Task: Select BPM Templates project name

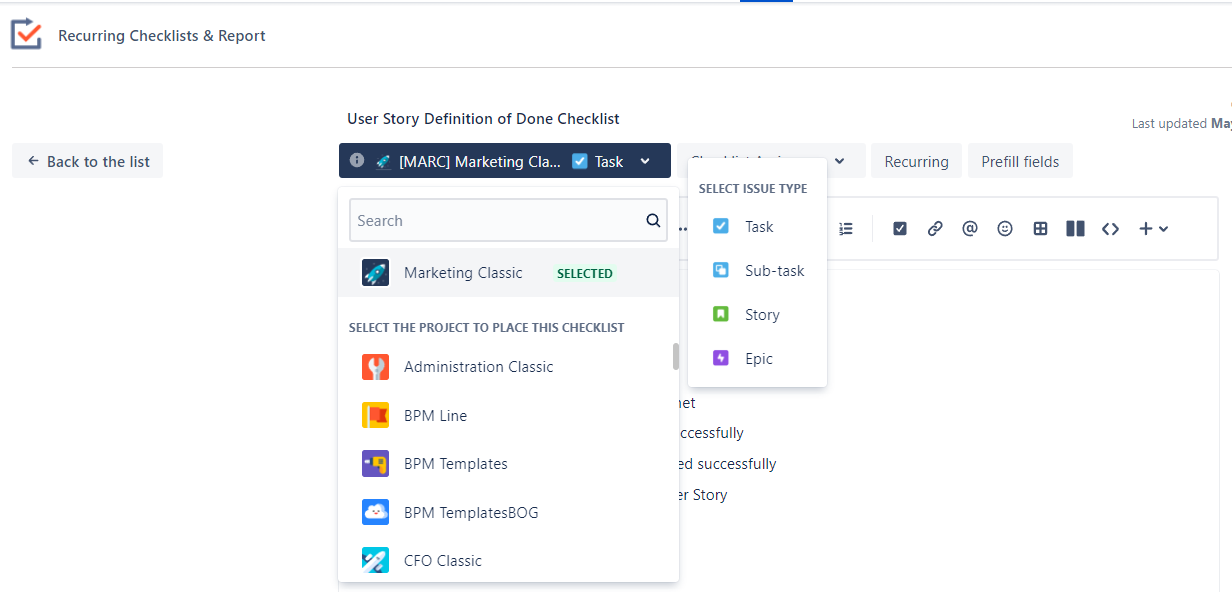Action: tap(456, 464)
